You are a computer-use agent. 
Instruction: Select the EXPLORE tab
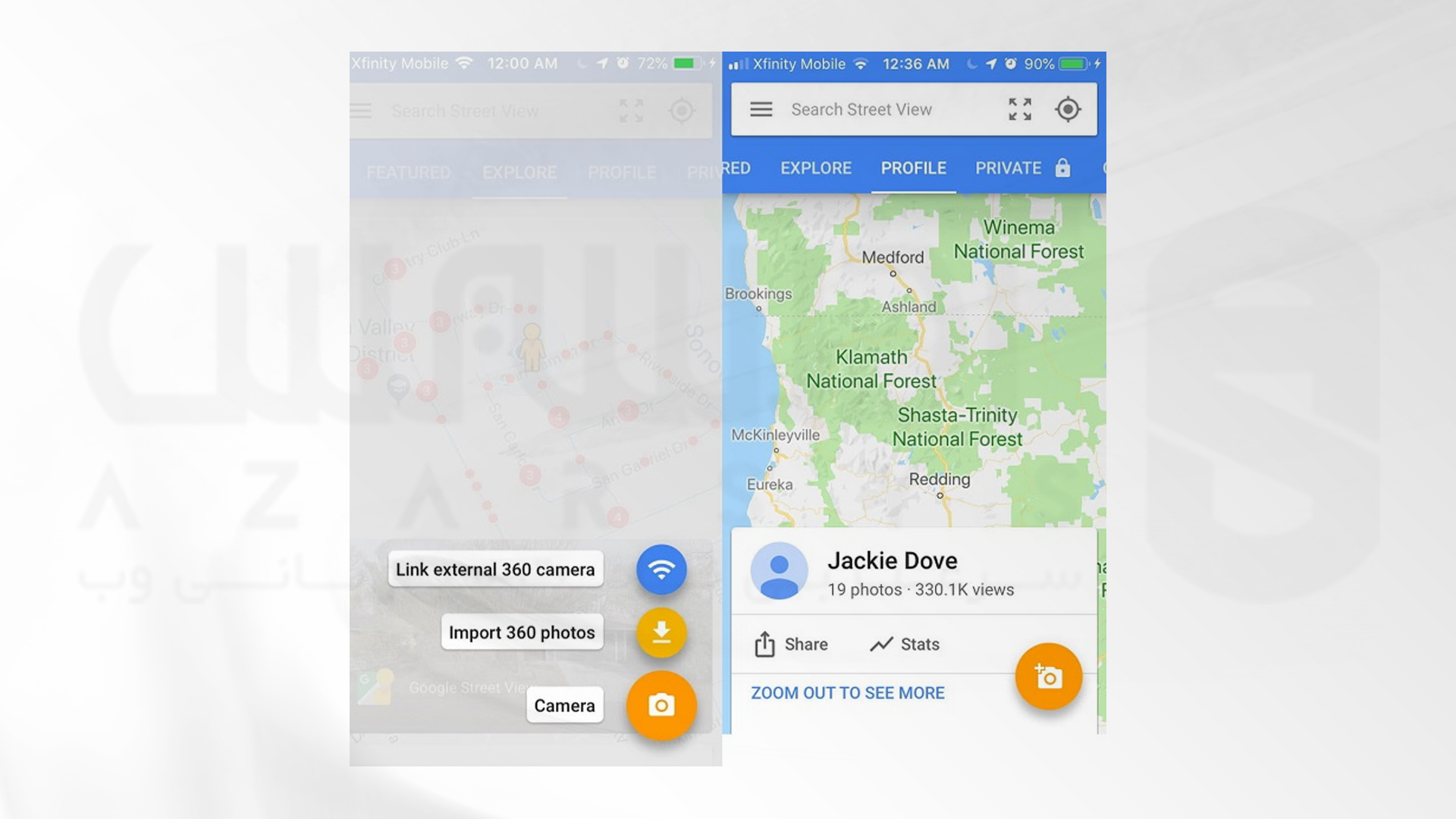816,168
